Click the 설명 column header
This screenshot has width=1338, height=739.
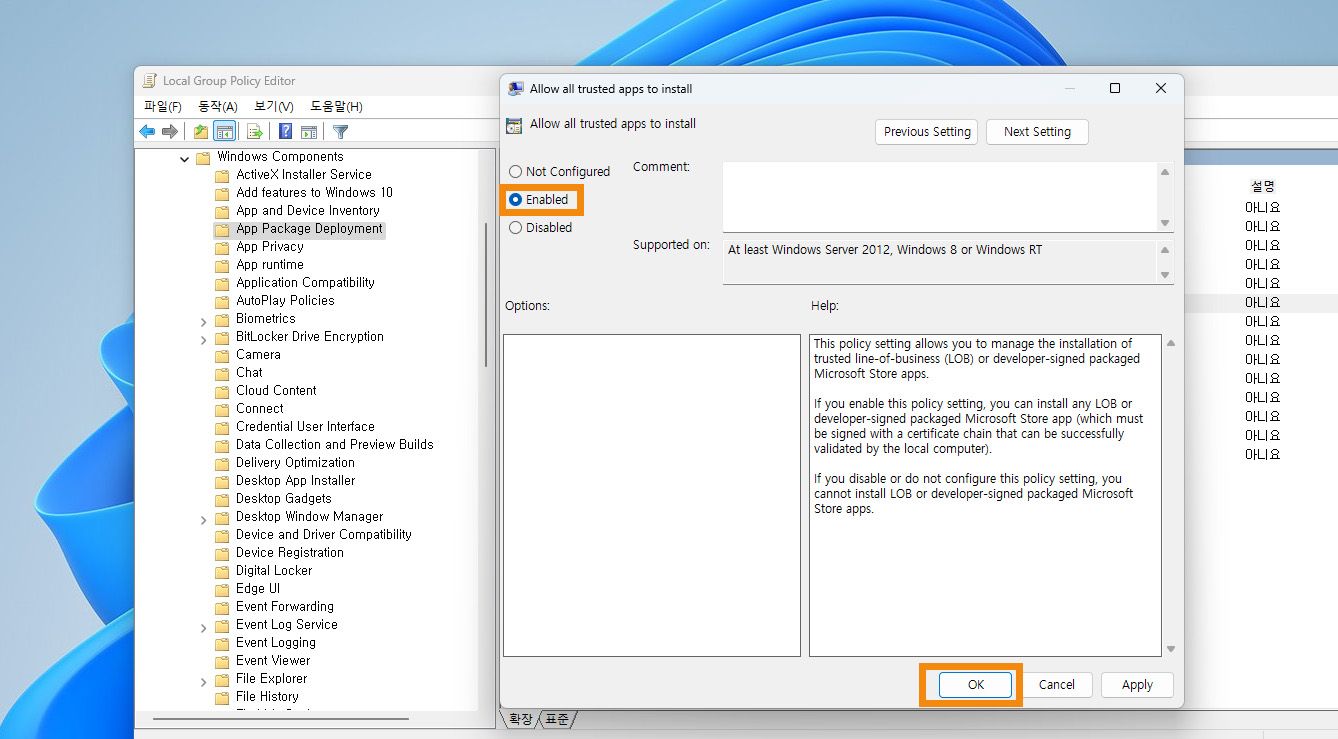coord(1262,186)
